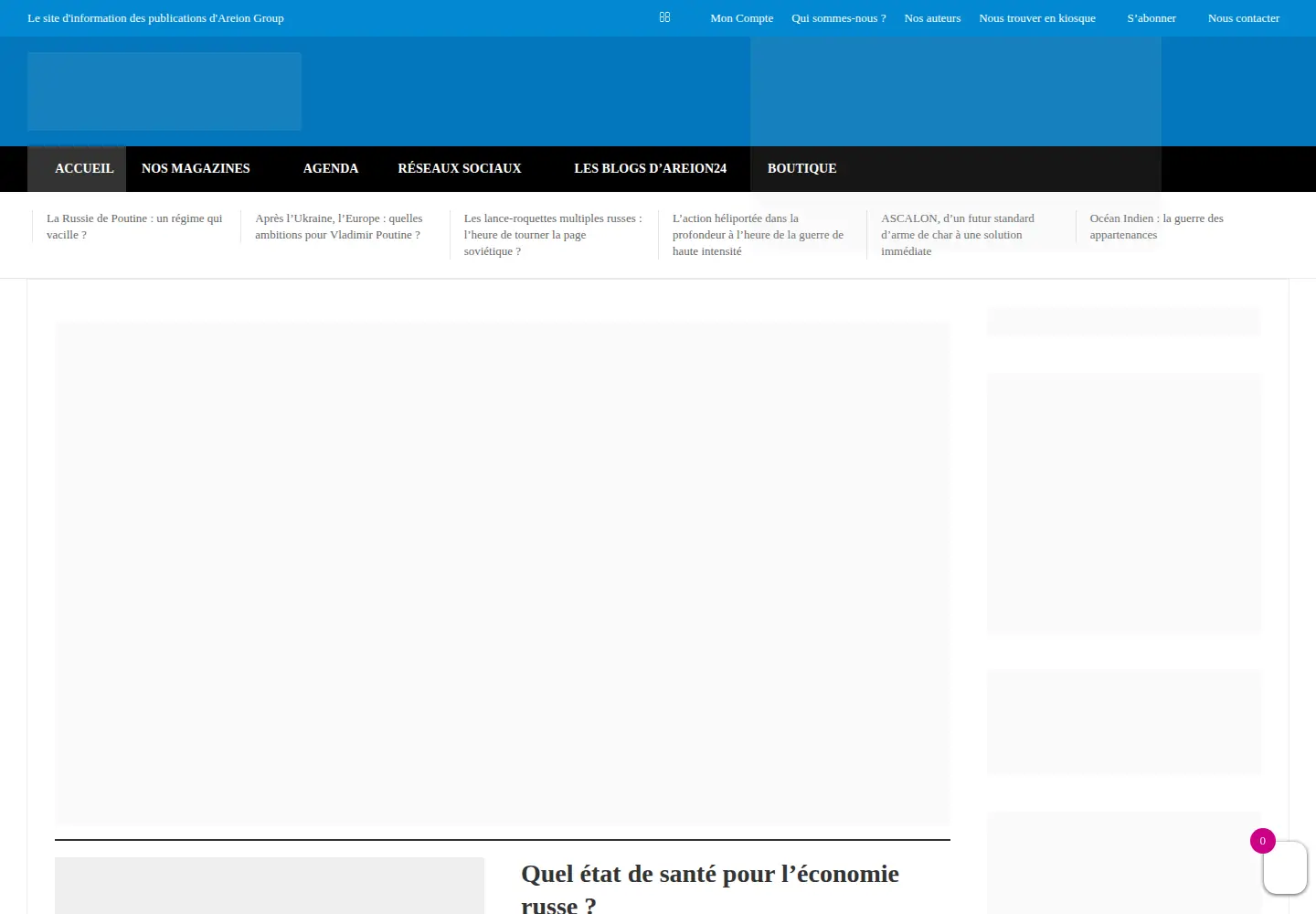
Task: Open the RÉSEAUX SOCIAUX menu
Action: click(x=459, y=168)
